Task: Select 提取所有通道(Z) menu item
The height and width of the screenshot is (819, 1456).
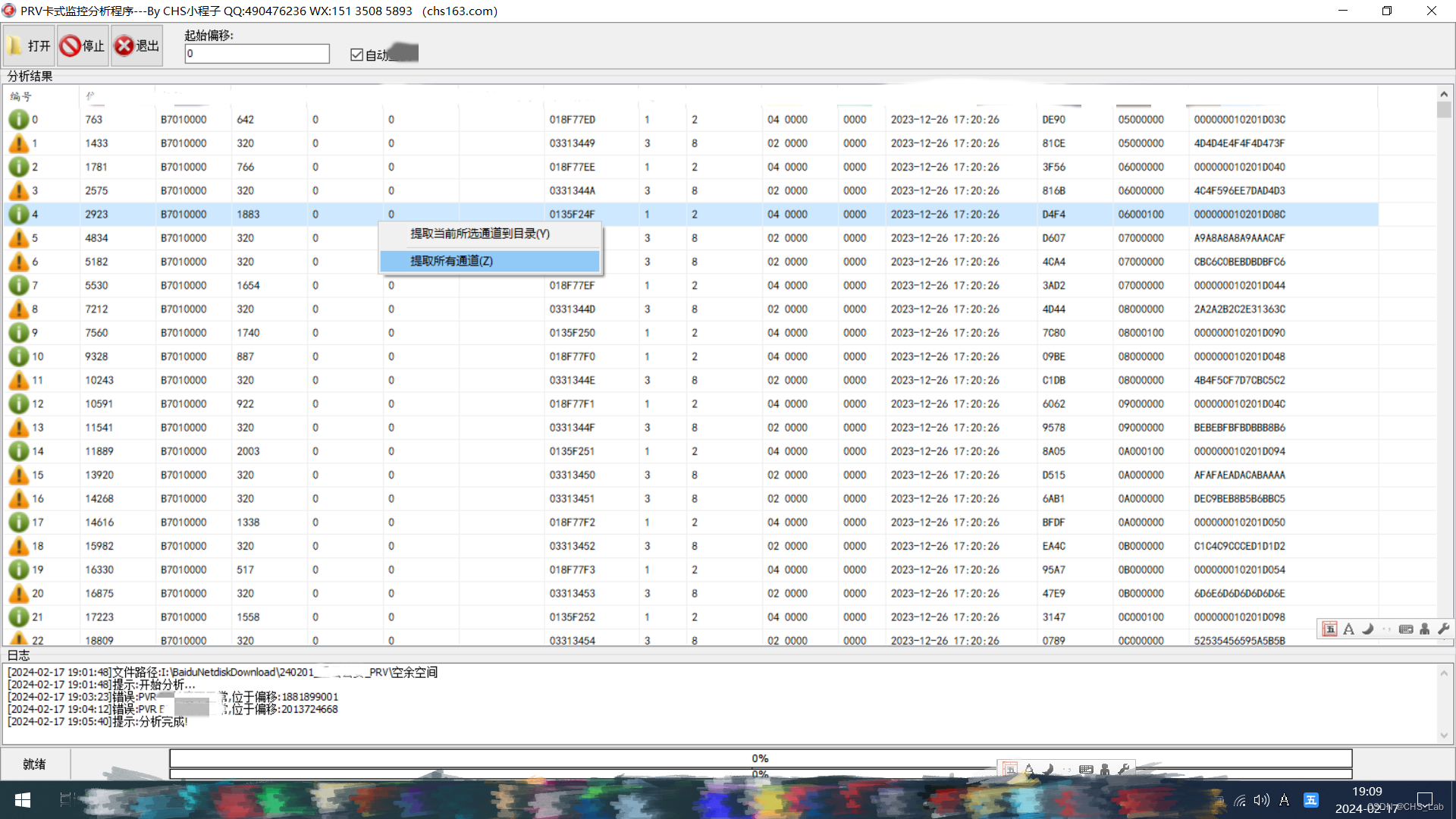Action: [451, 261]
